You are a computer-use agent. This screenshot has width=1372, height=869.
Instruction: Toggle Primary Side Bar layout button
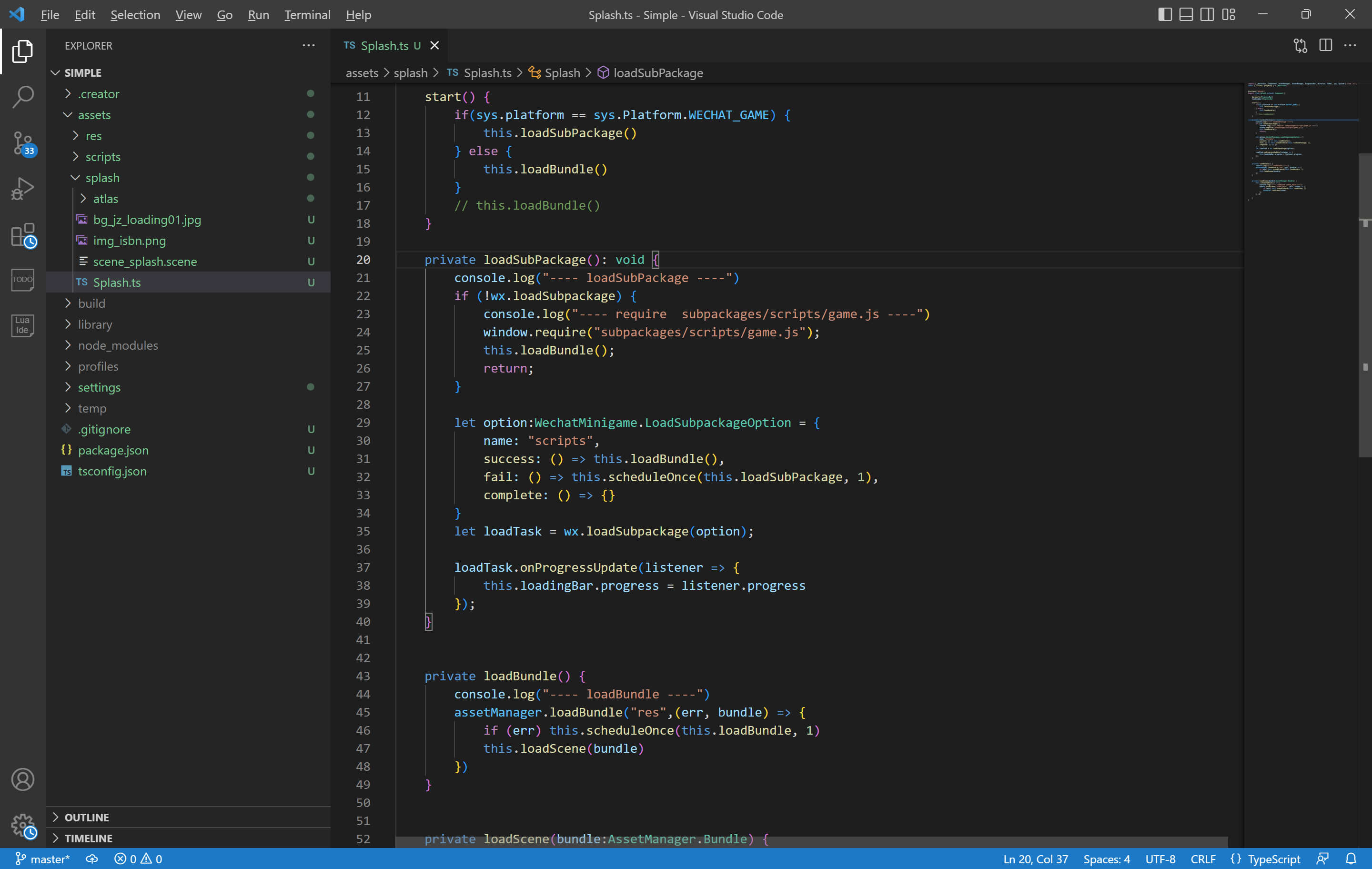pos(1165,15)
